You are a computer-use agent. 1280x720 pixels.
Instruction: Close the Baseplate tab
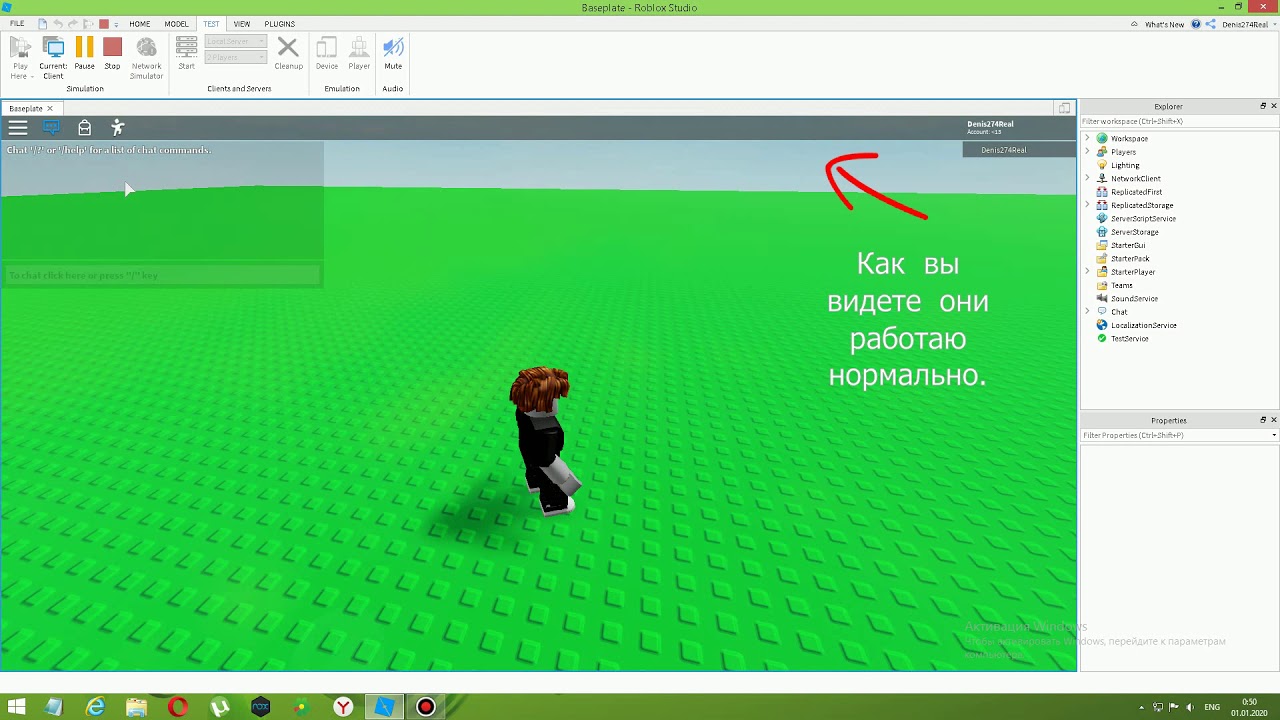(x=49, y=108)
